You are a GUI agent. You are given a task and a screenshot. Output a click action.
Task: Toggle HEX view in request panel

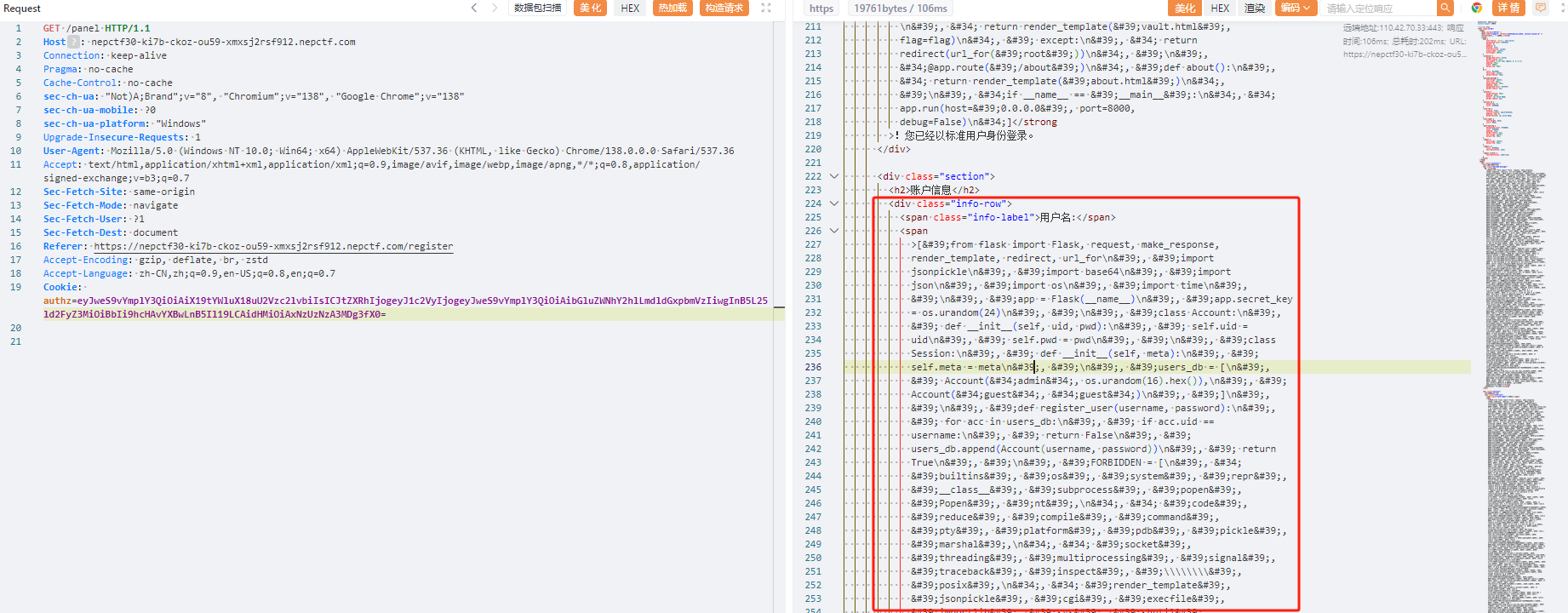(630, 8)
